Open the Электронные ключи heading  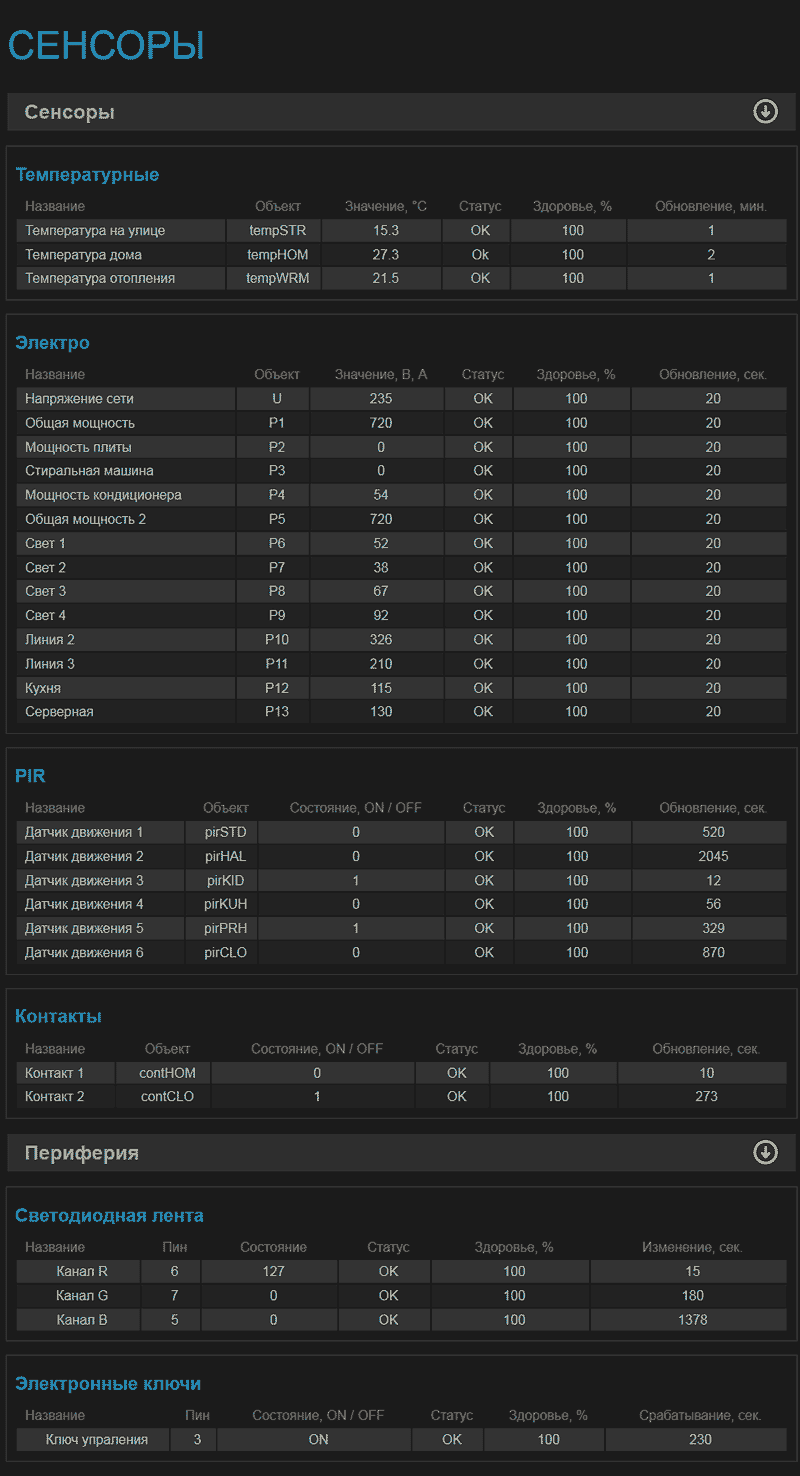pyautogui.click(x=108, y=1384)
